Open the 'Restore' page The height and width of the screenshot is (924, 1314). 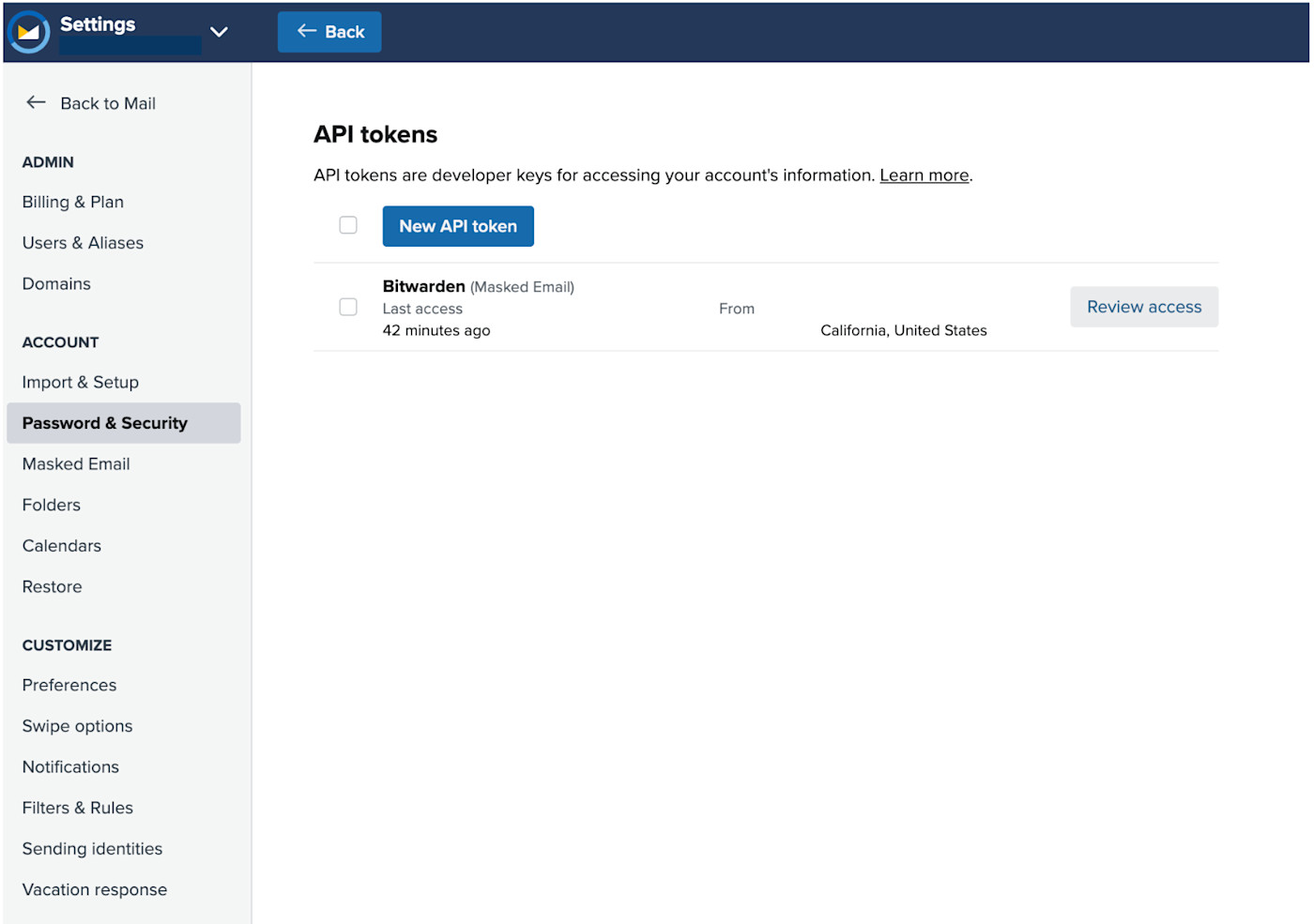[52, 585]
